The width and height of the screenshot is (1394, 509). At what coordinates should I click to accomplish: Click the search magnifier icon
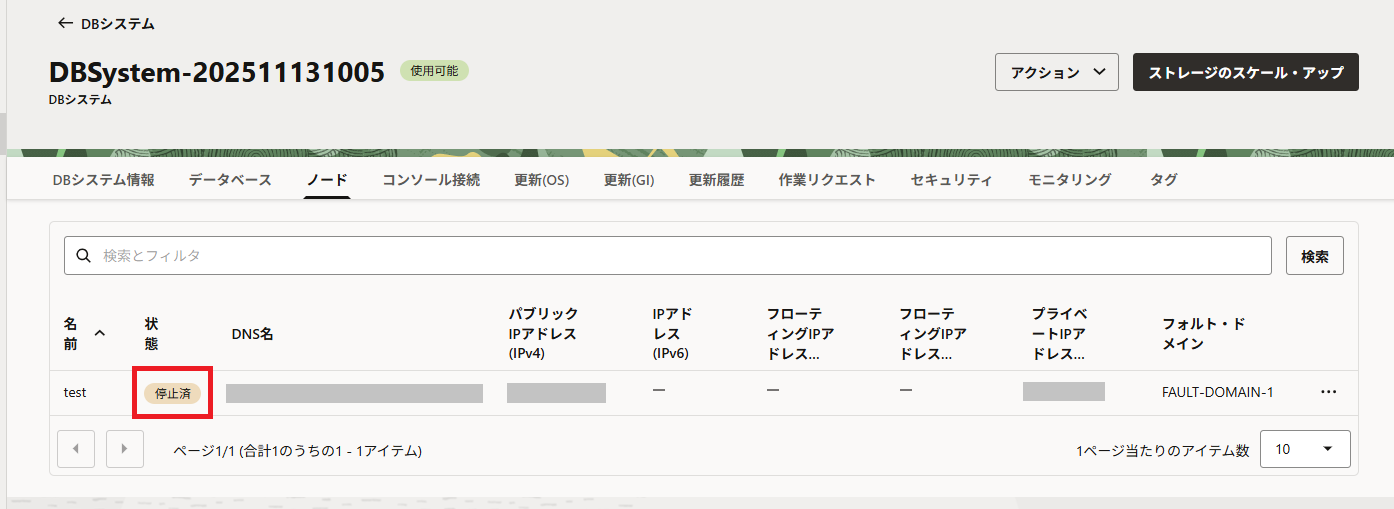(x=84, y=256)
